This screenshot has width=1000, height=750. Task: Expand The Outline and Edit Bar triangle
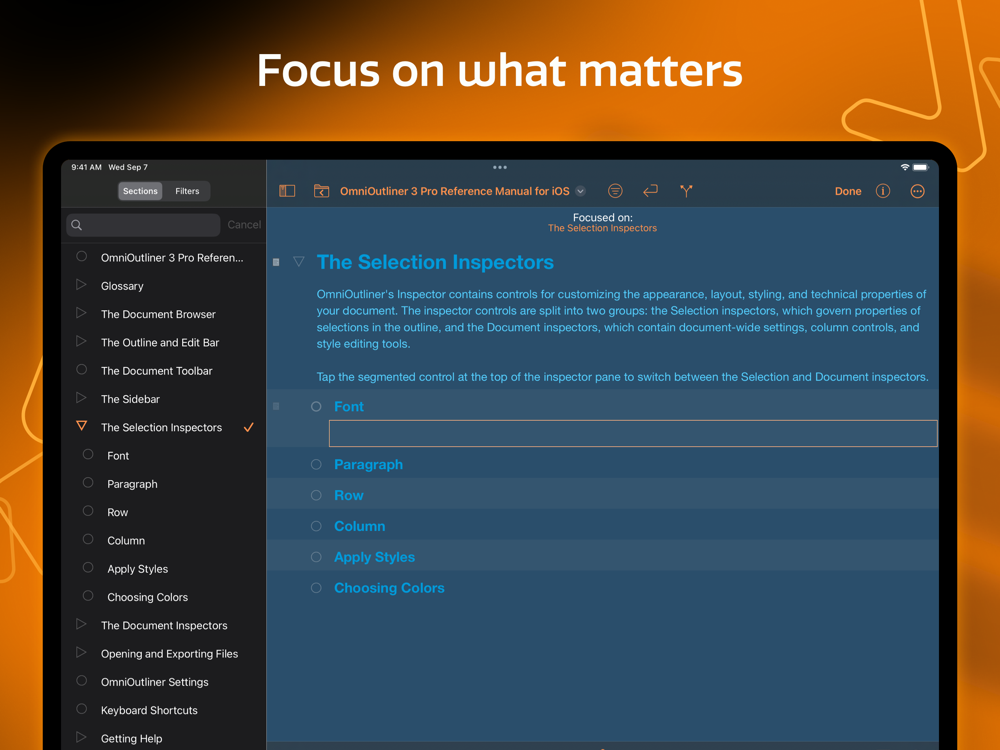81,341
